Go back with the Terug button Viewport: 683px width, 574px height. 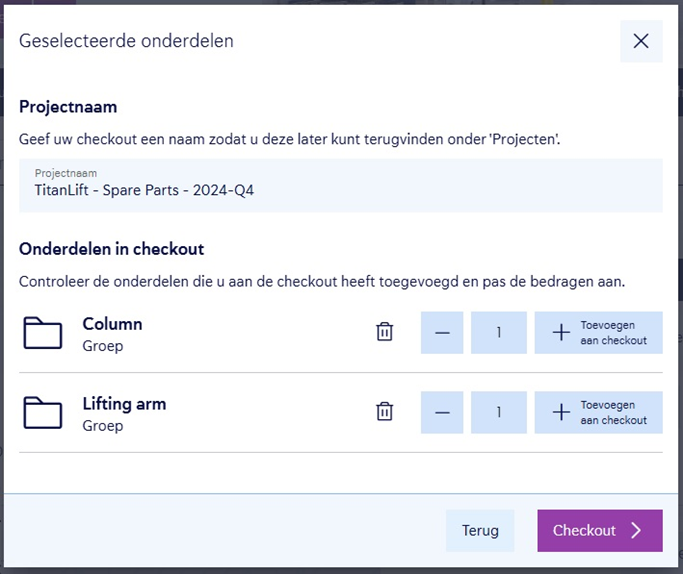point(480,530)
